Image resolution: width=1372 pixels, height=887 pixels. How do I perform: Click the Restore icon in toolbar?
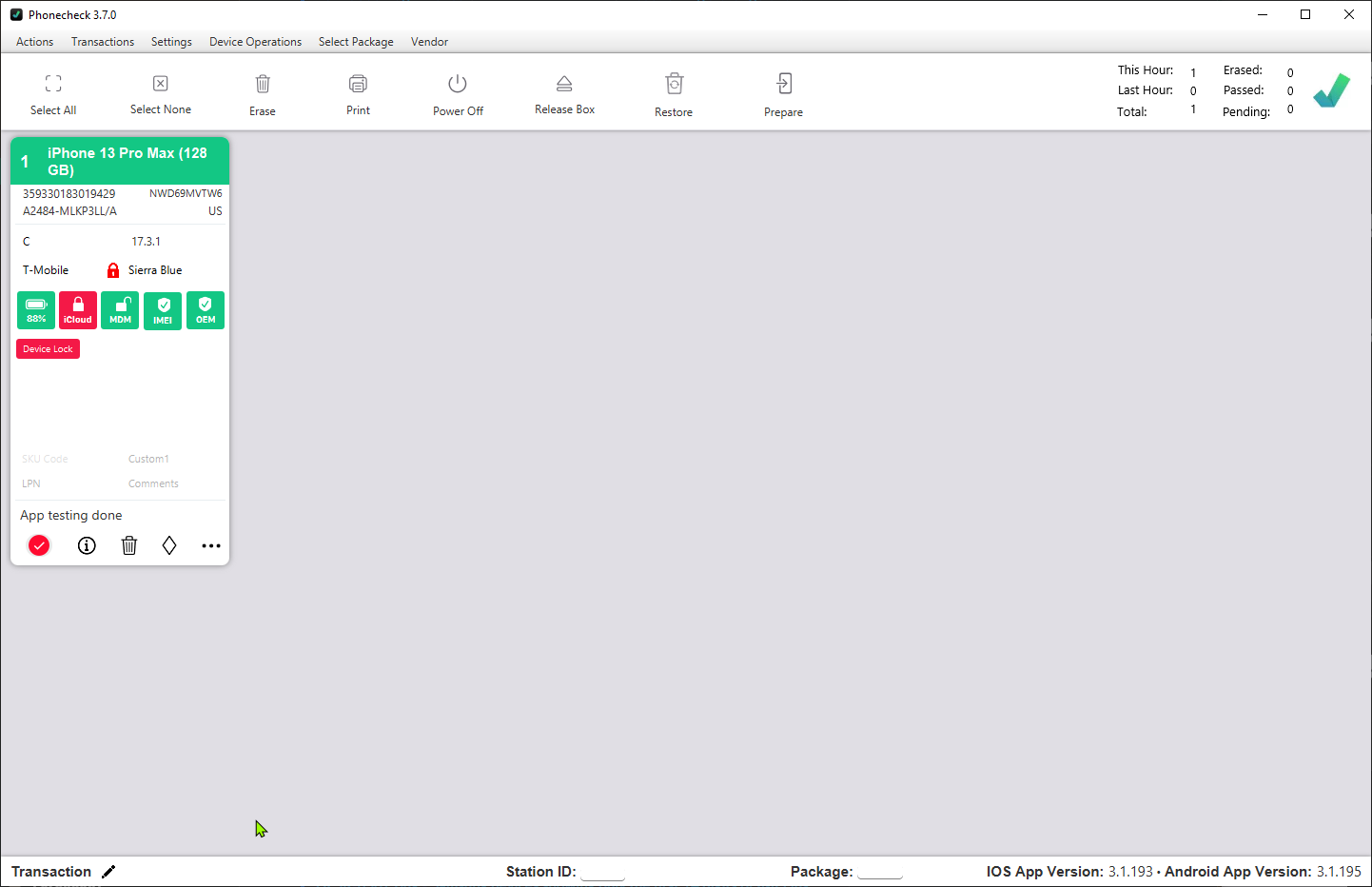pyautogui.click(x=674, y=85)
